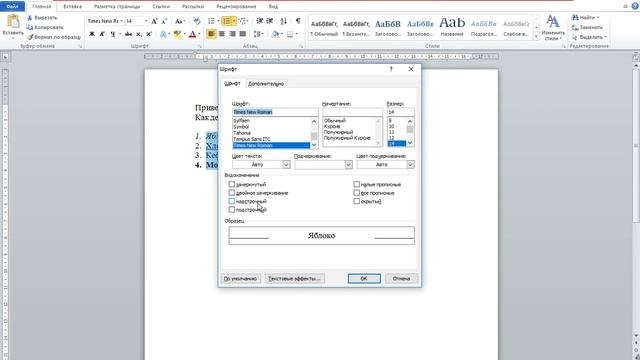Enable the strikethrough (зачеркнутый) checkbox

click(x=232, y=184)
